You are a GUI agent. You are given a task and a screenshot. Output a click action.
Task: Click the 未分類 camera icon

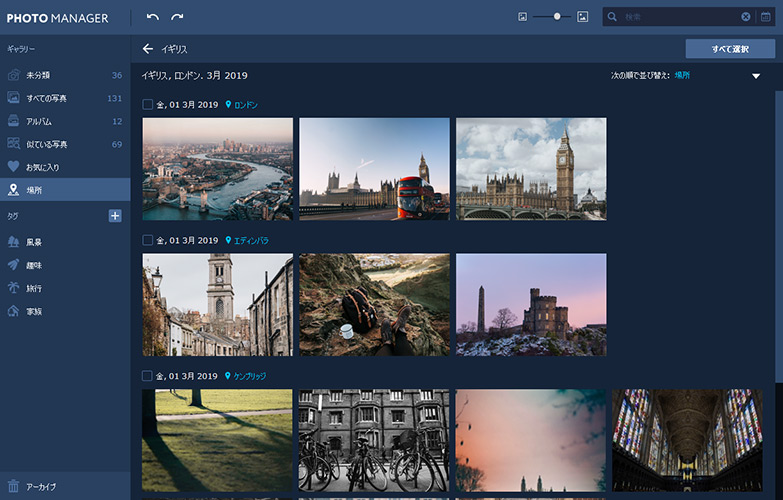[x=13, y=75]
